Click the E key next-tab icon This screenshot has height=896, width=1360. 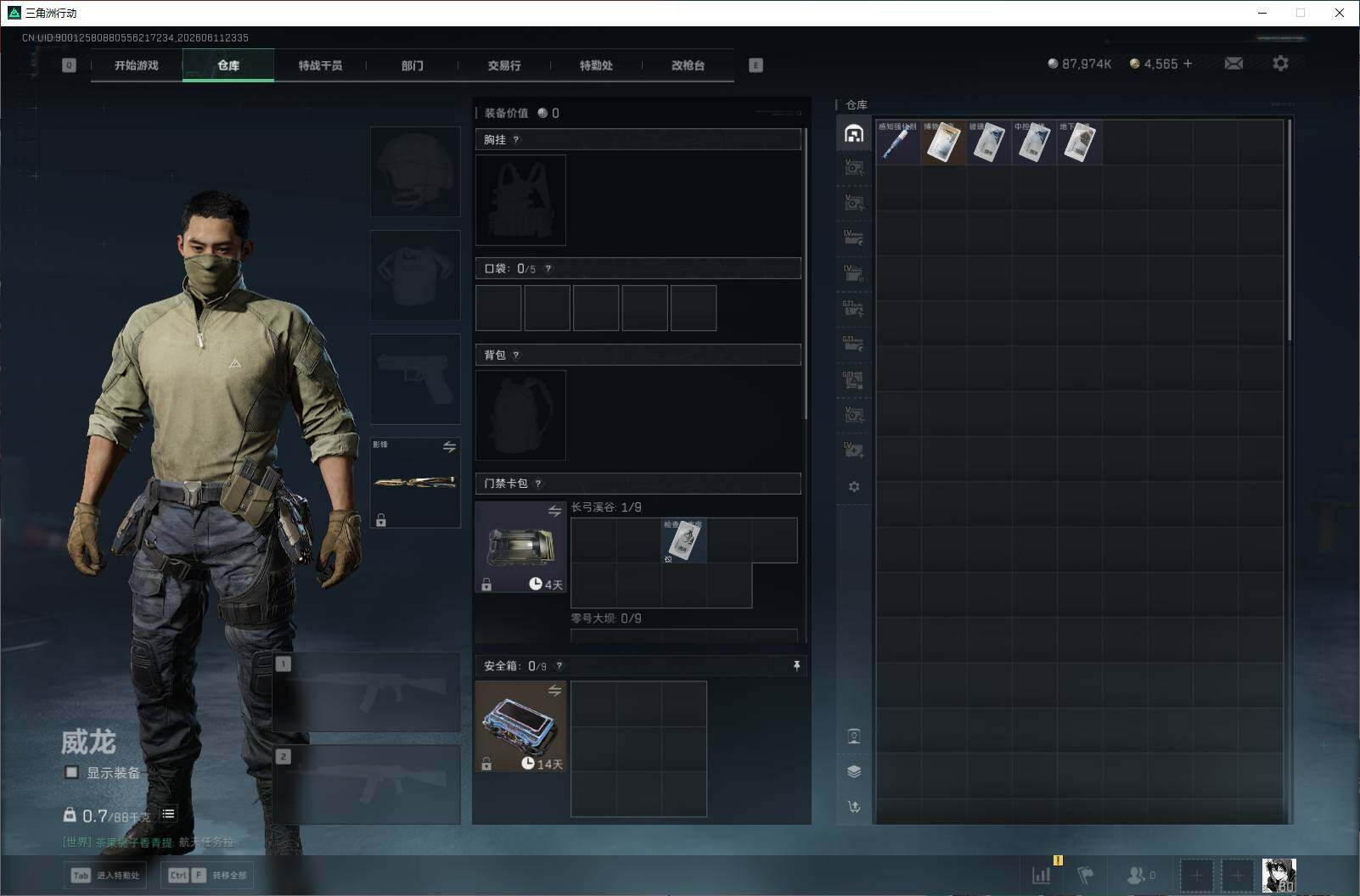756,65
